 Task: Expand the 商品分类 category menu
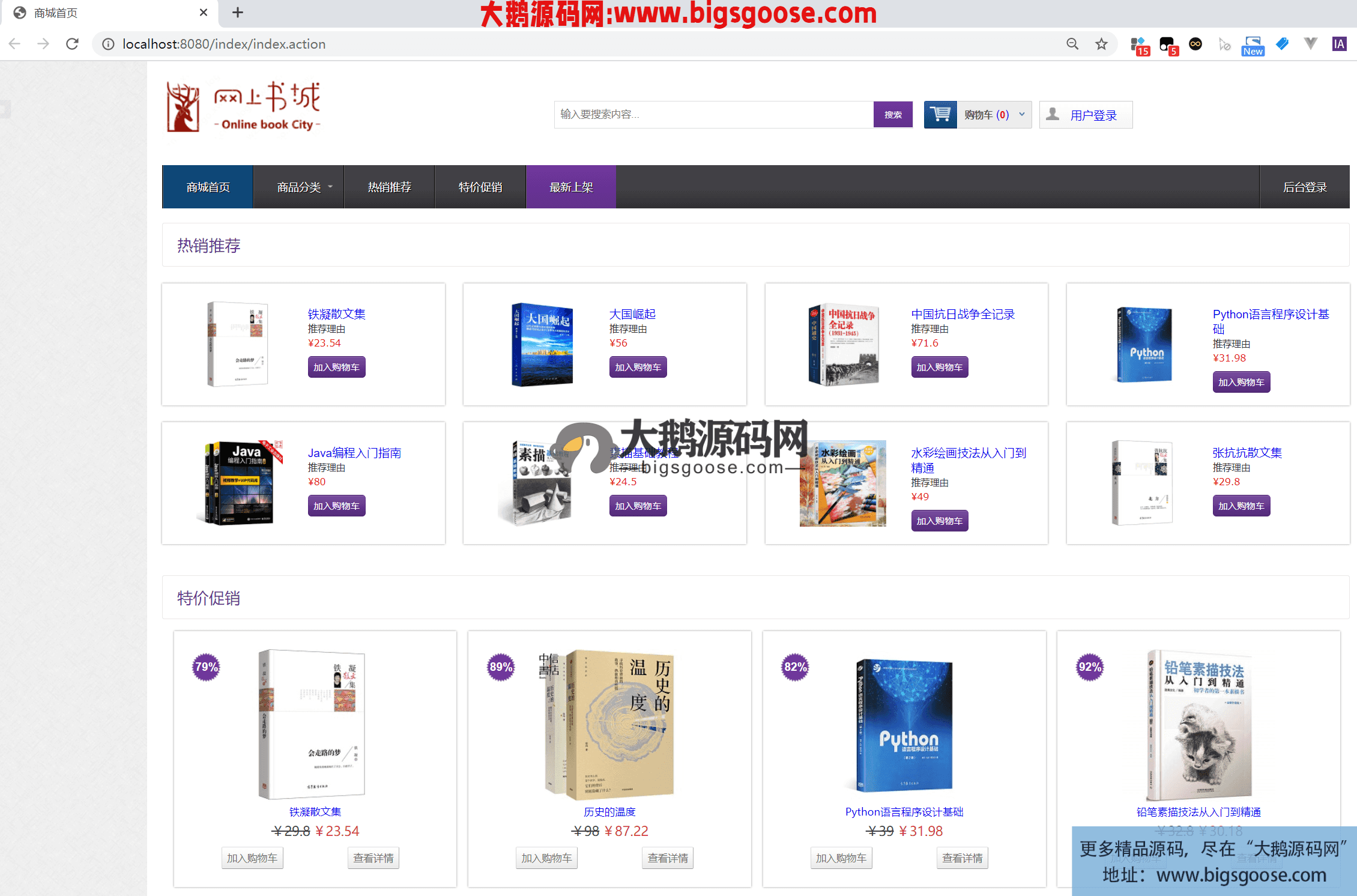click(x=298, y=187)
